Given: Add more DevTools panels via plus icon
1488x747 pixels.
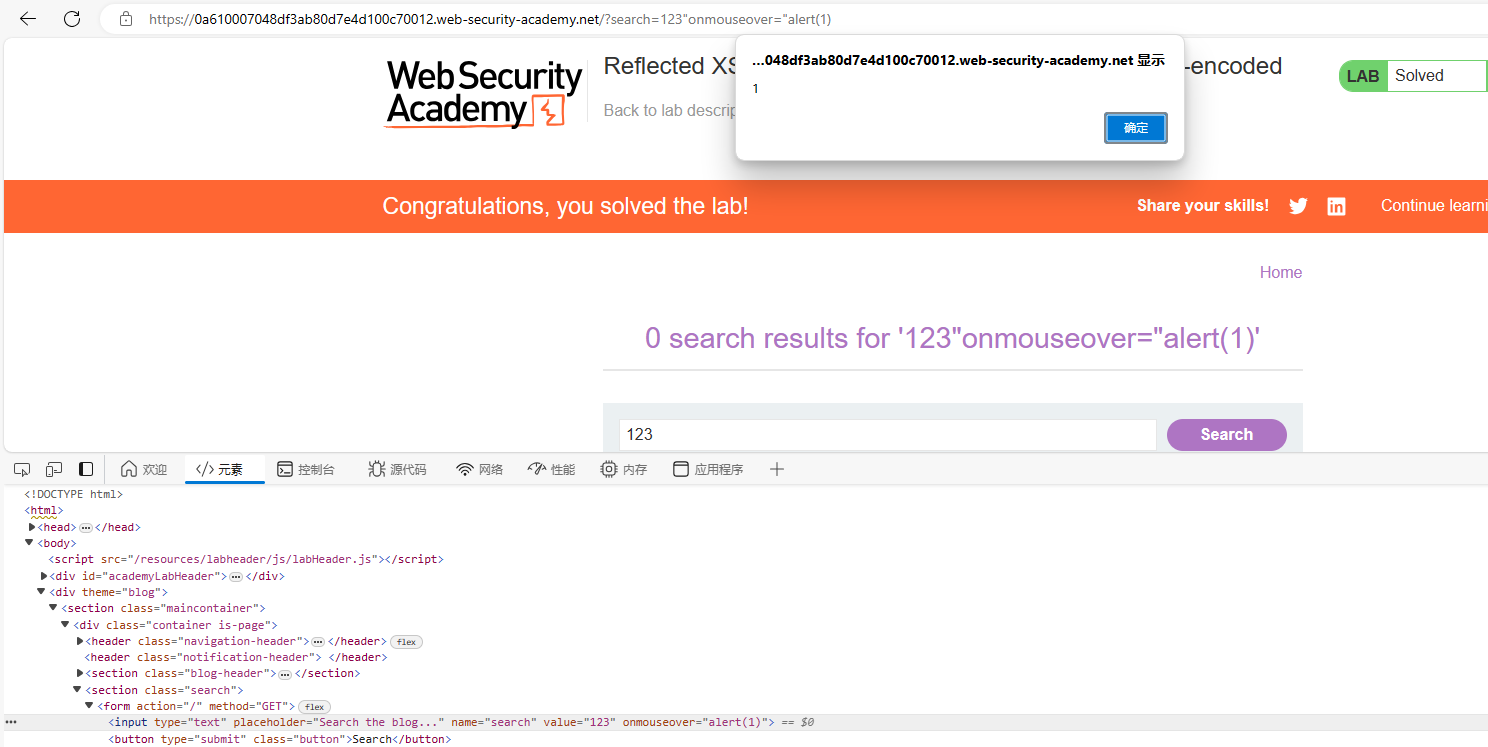Looking at the screenshot, I should pyautogui.click(x=777, y=468).
